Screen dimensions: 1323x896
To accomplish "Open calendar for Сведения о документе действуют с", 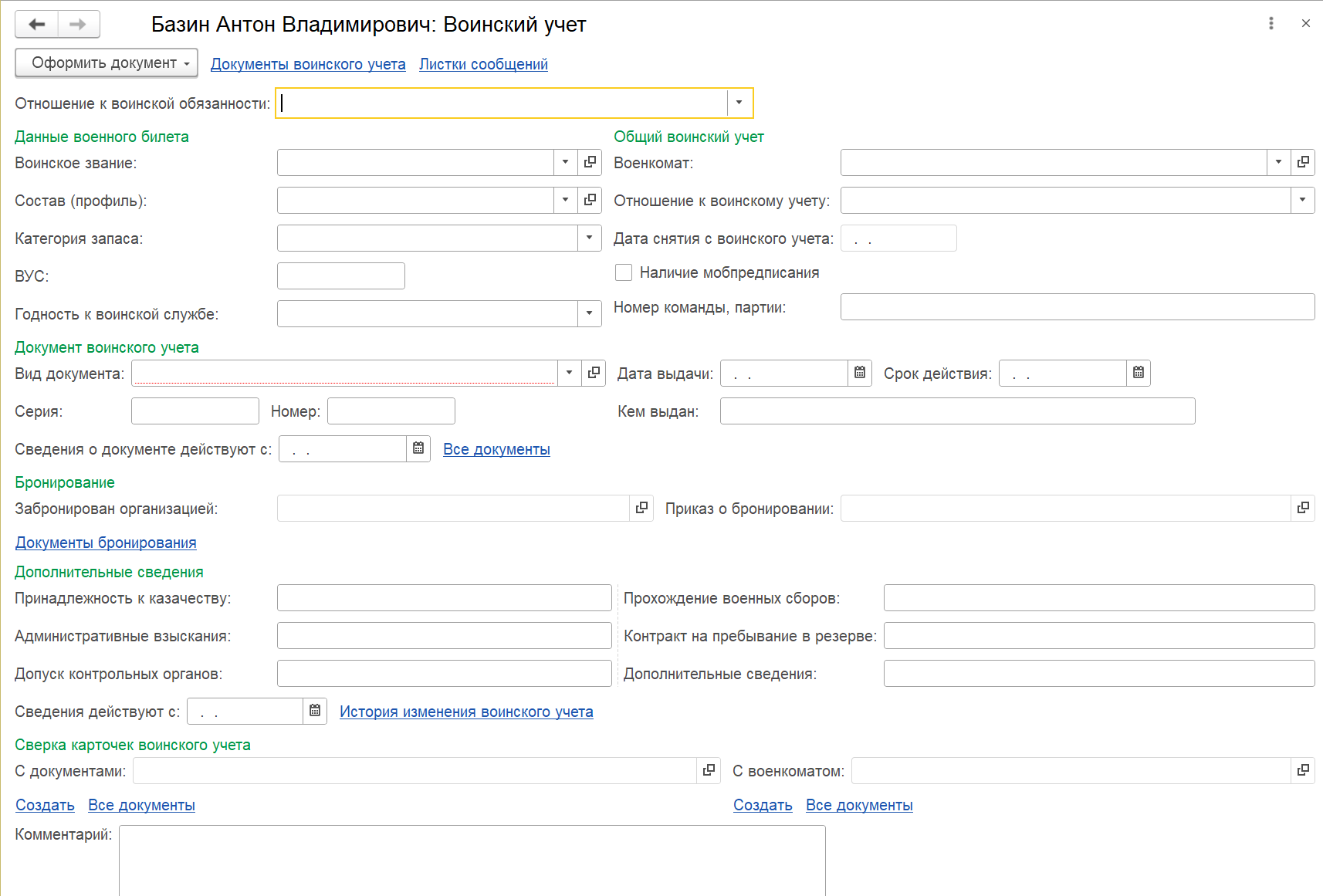I will pos(418,449).
